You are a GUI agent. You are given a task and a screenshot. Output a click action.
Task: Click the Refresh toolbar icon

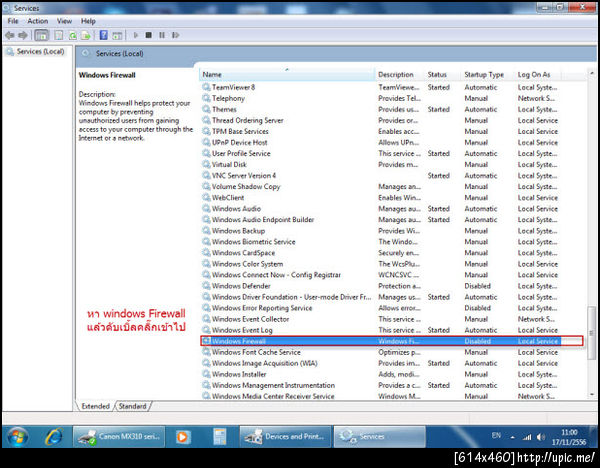(72, 35)
